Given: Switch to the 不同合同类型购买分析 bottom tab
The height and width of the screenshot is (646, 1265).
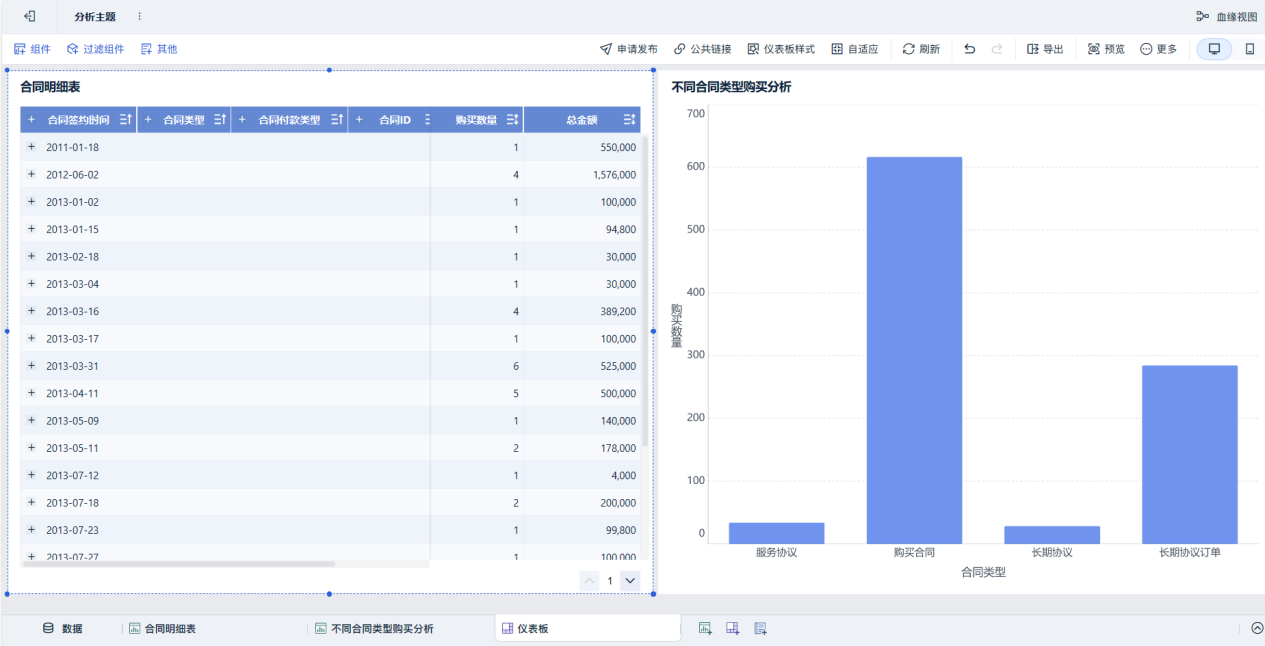Looking at the screenshot, I should pos(375,629).
